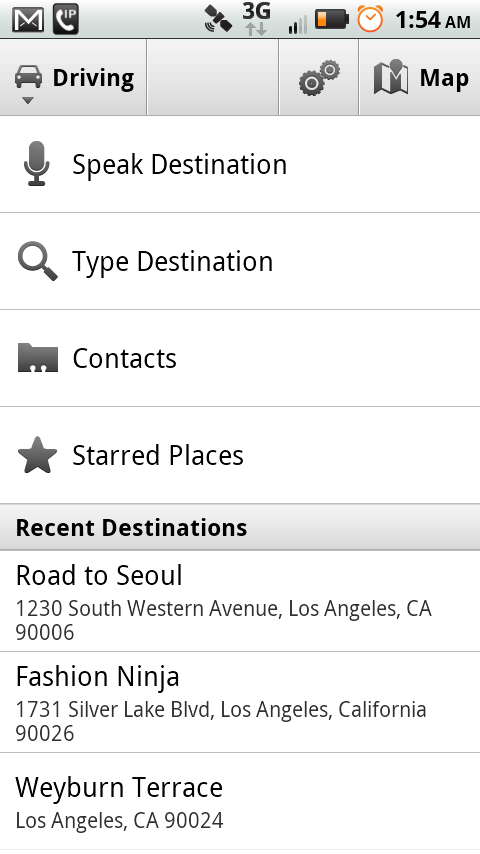This screenshot has width=480, height=854.
Task: Expand the Driving travel mode dropdown
Action: [74, 77]
